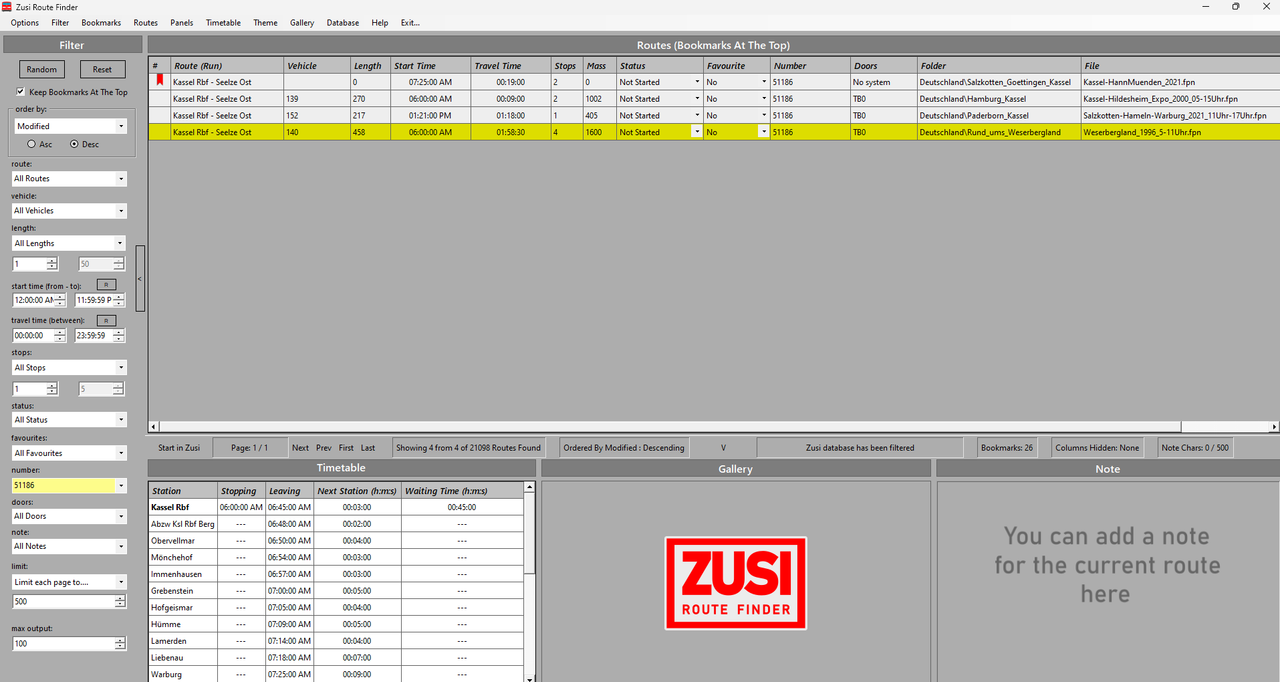Open the Routes menu

(146, 22)
